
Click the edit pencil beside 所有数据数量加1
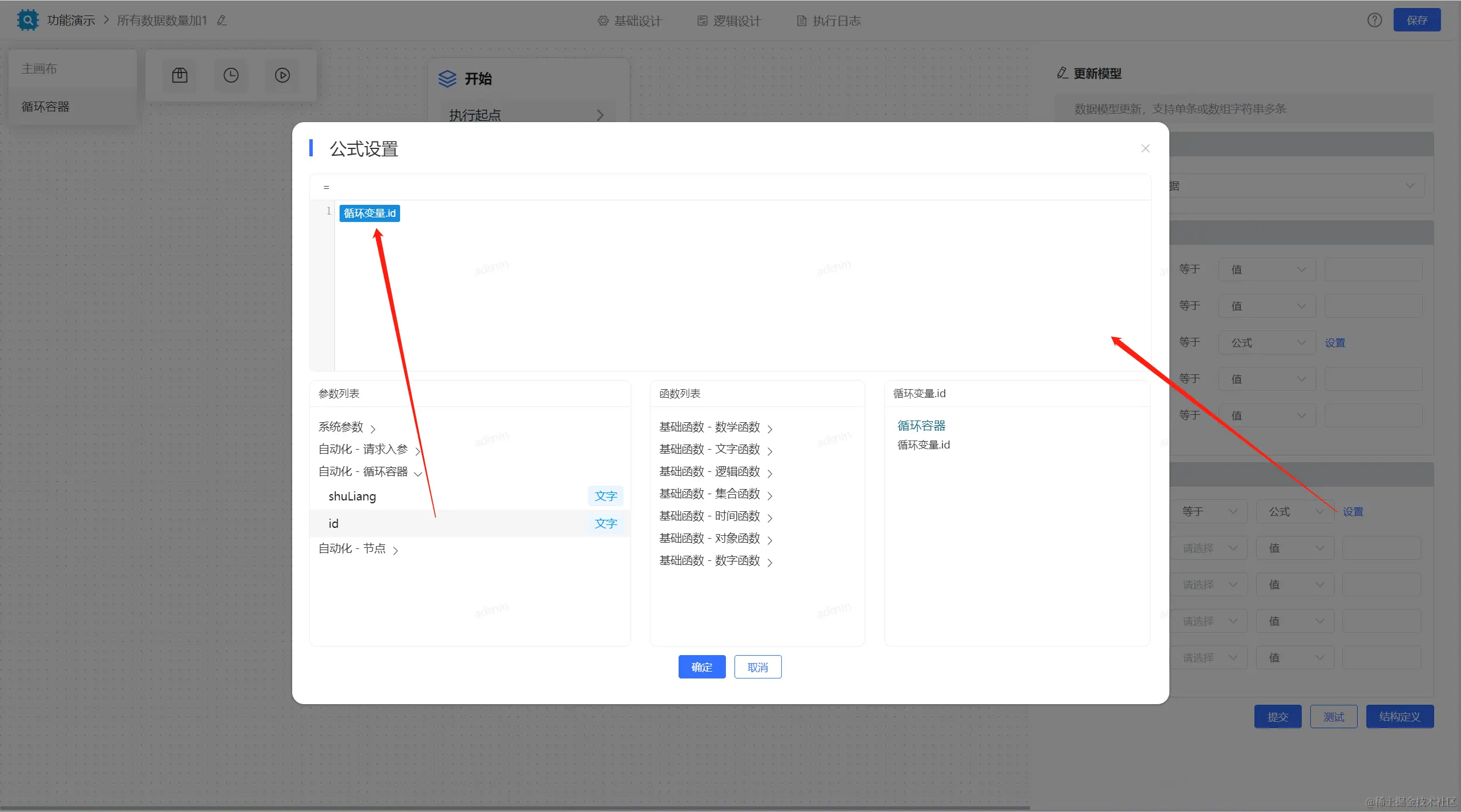click(222, 21)
